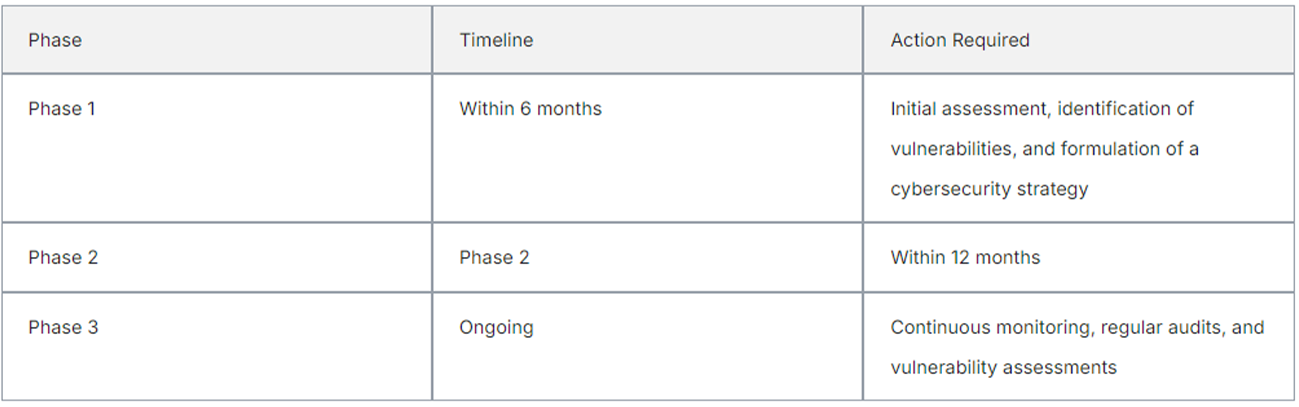1299x407 pixels.
Task: Select the "Phase 1" cell
Action: coord(62,109)
